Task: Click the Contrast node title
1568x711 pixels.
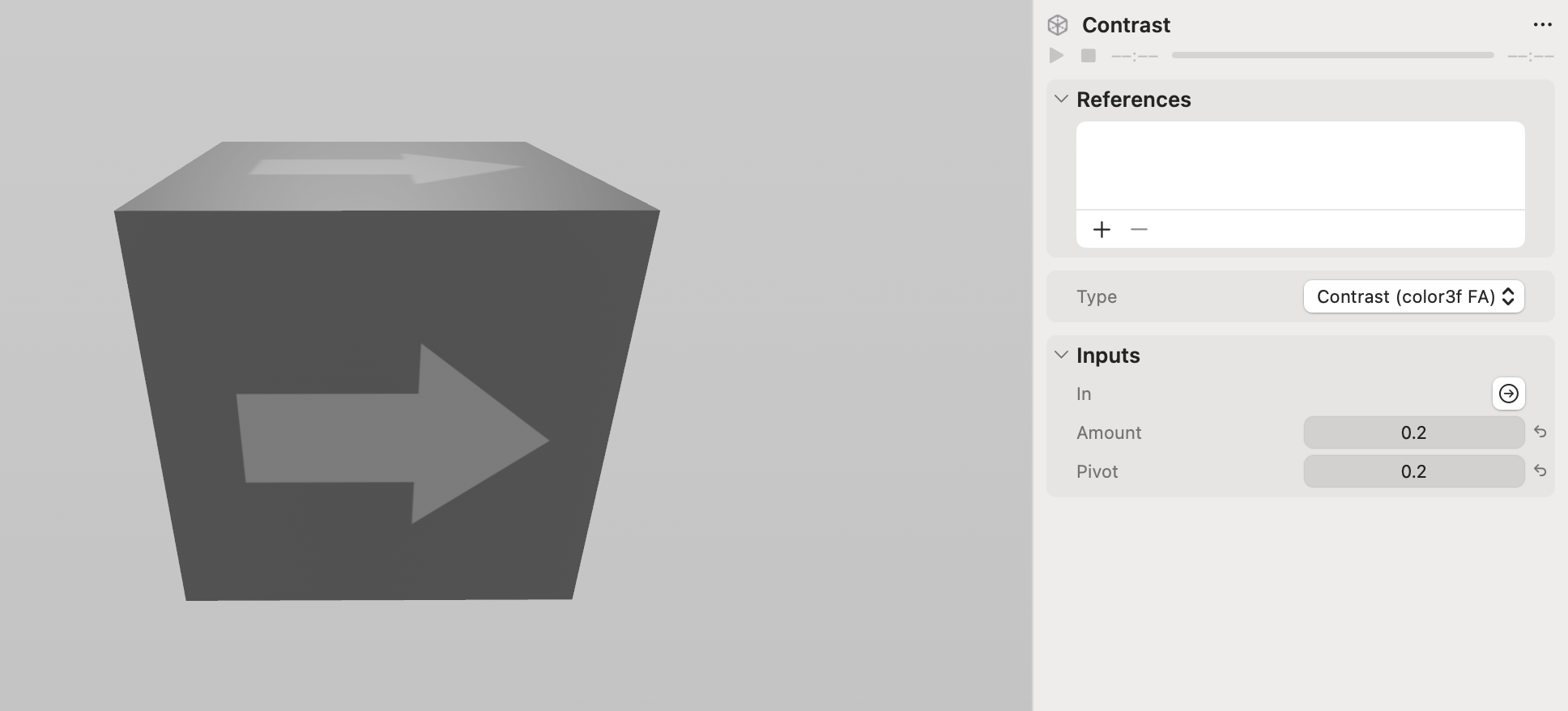Action: pos(1126,25)
